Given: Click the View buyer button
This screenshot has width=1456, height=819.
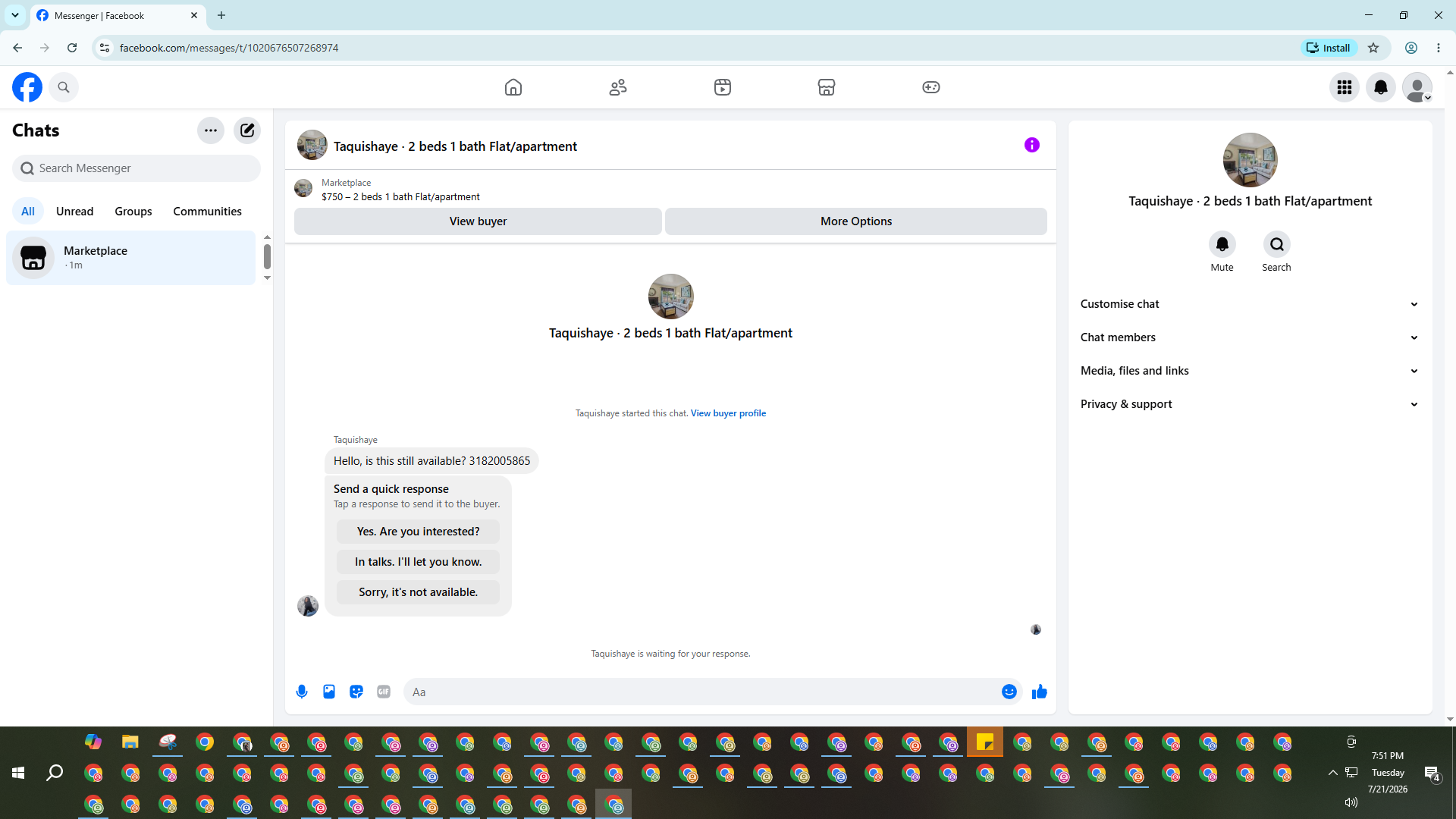Looking at the screenshot, I should [x=478, y=221].
